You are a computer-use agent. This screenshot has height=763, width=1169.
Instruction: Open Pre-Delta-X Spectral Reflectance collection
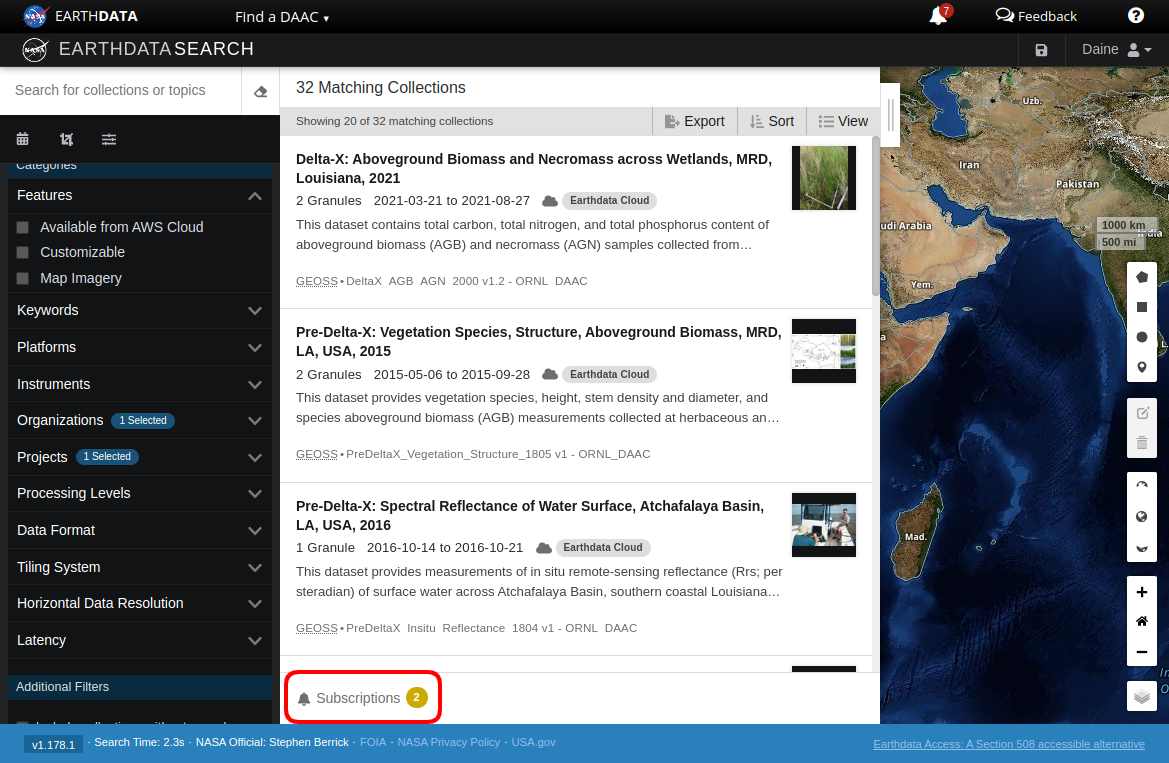click(530, 515)
